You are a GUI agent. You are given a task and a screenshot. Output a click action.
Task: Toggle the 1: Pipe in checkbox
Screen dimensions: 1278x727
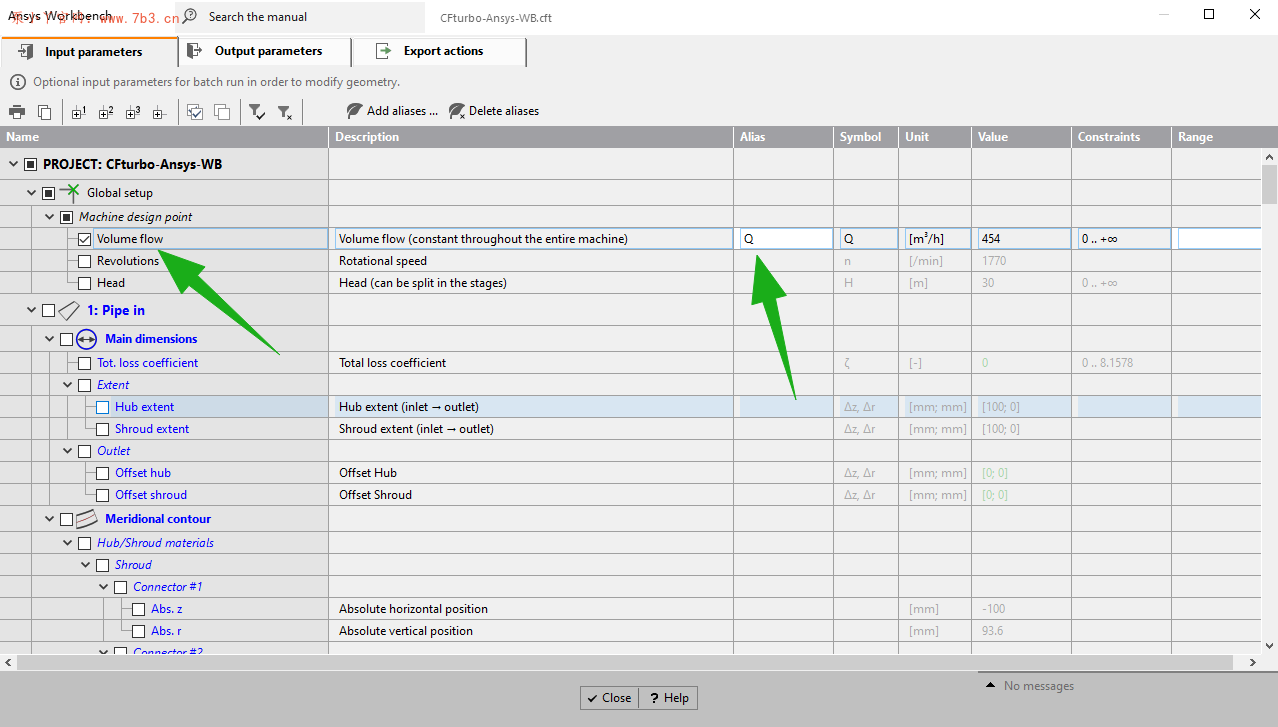(x=49, y=311)
